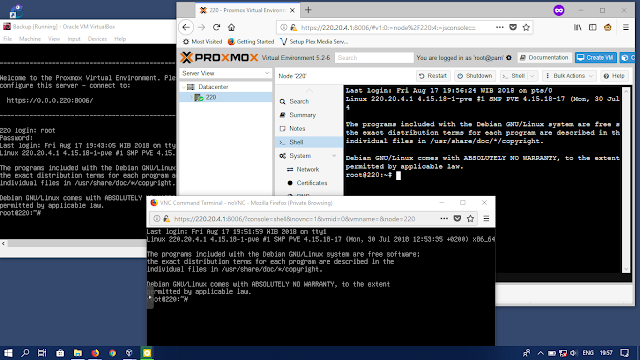The width and height of the screenshot is (640, 360).
Task: Open VirtualBox File menu
Action: coord(7,39)
